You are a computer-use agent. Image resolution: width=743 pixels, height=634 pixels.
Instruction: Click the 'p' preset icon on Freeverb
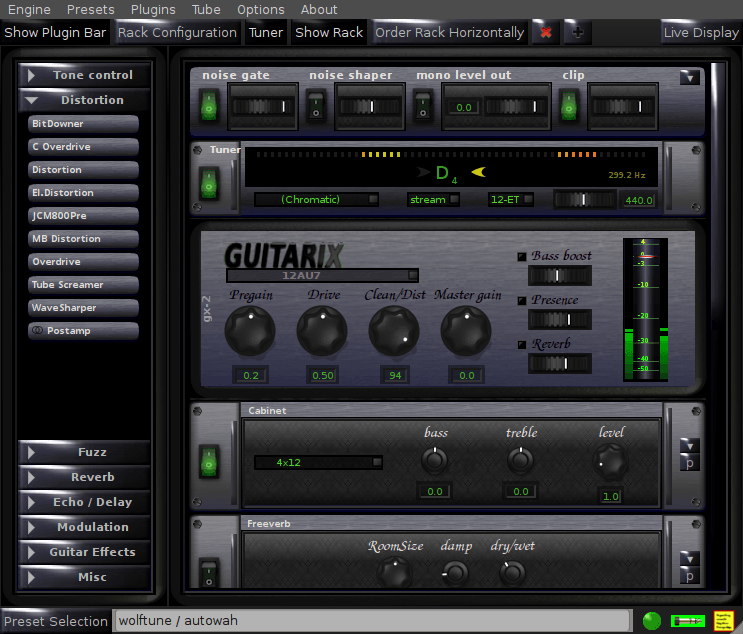(689, 575)
